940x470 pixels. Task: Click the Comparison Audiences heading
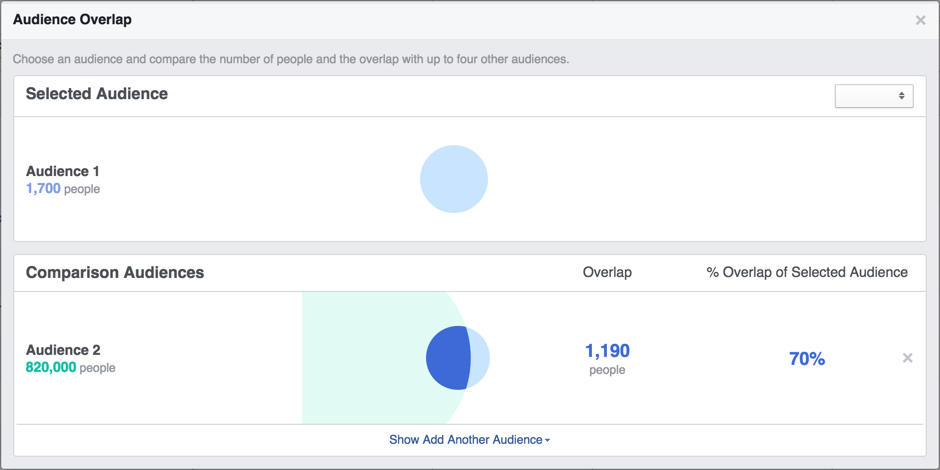tap(115, 273)
